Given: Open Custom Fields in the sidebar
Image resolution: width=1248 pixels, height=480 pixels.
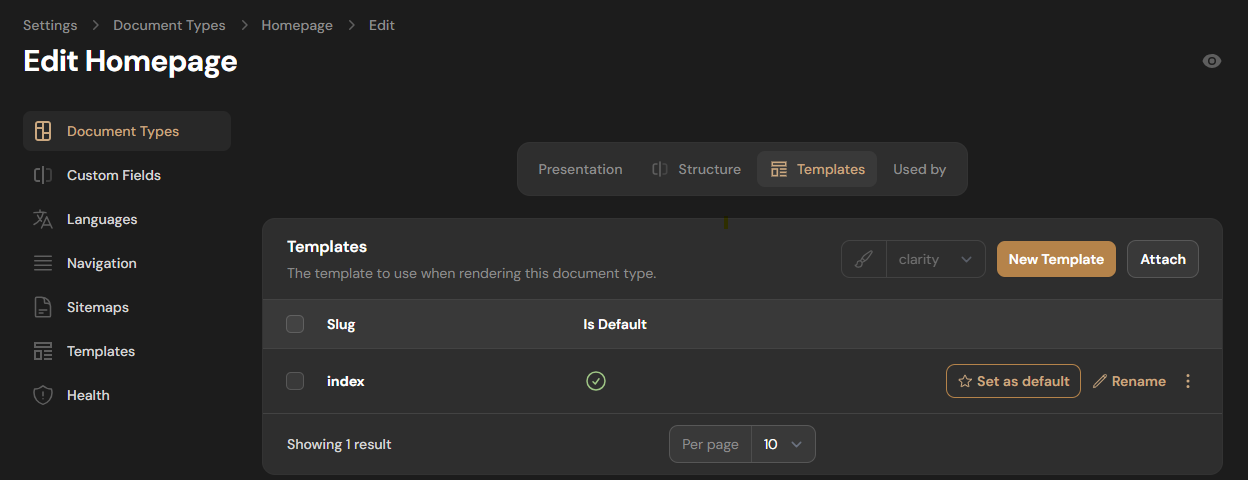Looking at the screenshot, I should click(127, 175).
